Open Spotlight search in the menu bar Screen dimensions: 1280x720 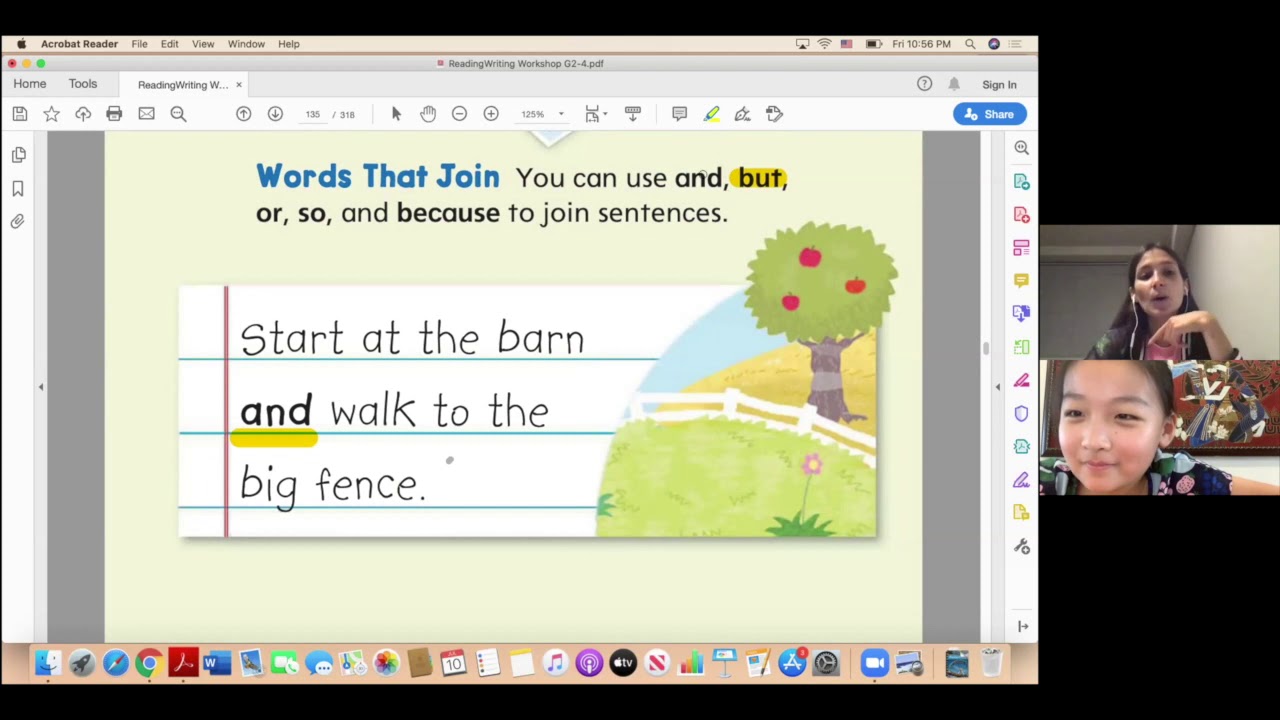(970, 44)
